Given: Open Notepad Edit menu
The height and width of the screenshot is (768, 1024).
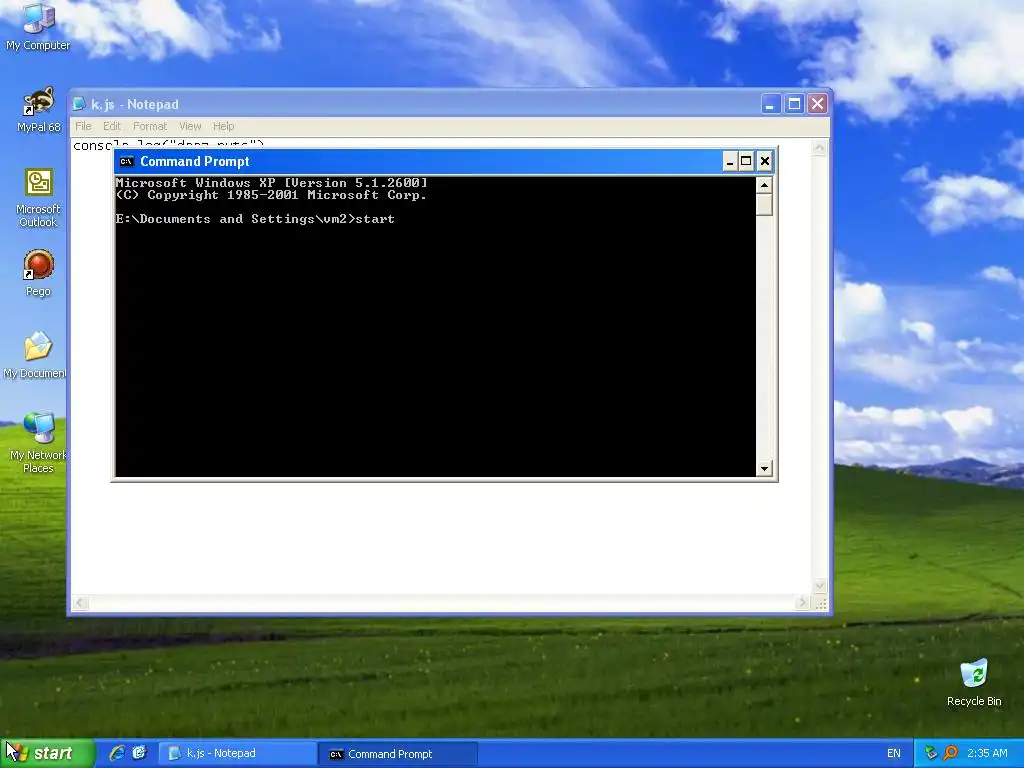Looking at the screenshot, I should point(112,126).
